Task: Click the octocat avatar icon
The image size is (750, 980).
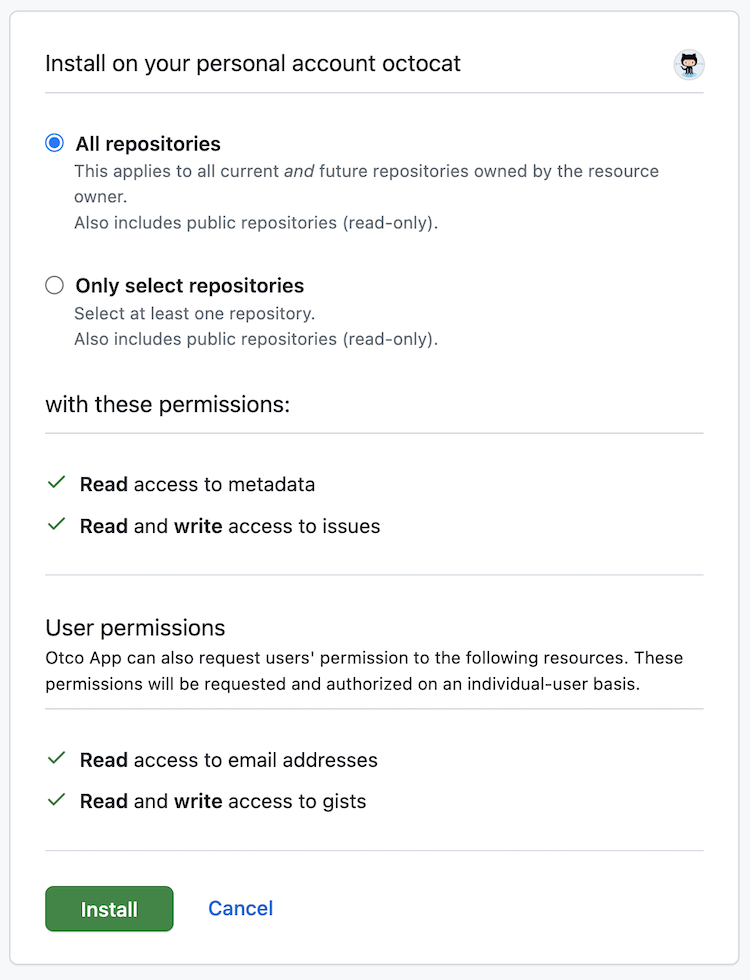Action: pos(689,64)
